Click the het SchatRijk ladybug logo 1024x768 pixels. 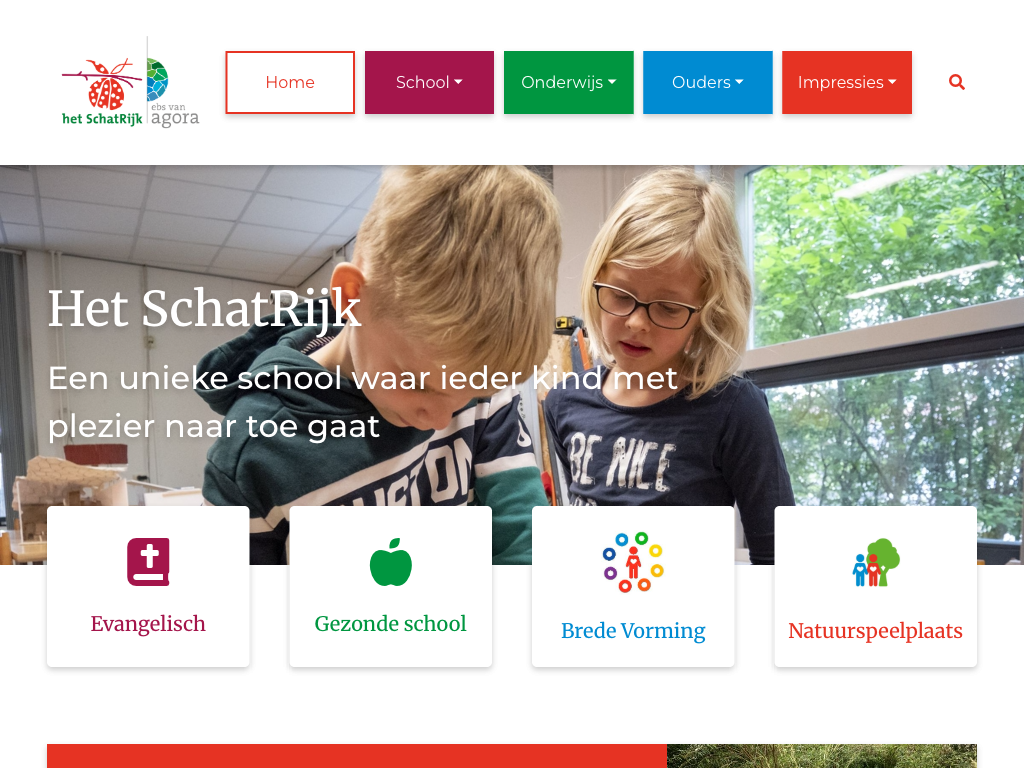pyautogui.click(x=102, y=92)
